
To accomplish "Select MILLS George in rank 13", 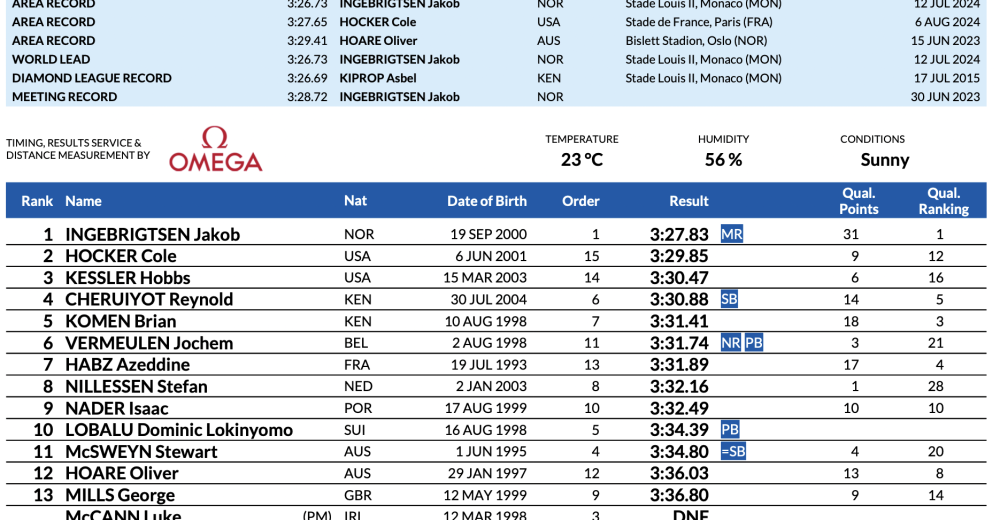I will click(119, 495).
